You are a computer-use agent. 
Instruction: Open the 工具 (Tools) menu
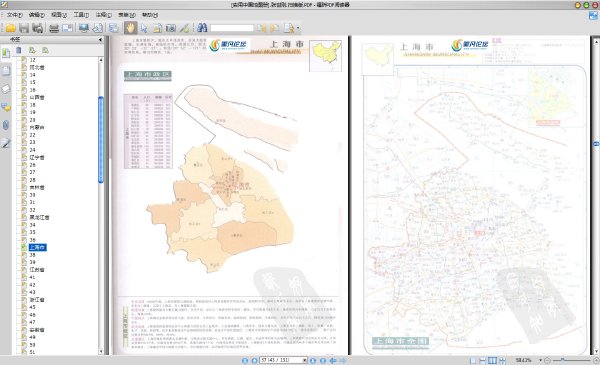81,15
